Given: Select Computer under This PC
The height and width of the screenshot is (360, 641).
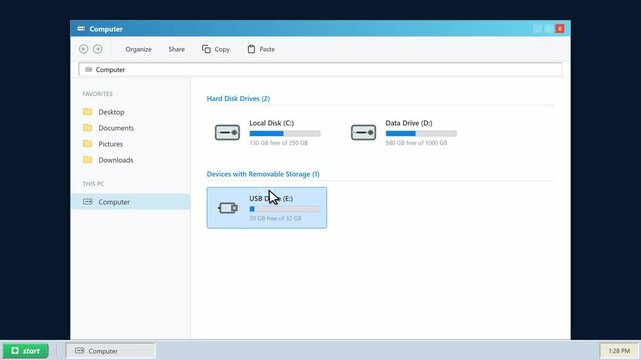Looking at the screenshot, I should (x=130, y=201).
